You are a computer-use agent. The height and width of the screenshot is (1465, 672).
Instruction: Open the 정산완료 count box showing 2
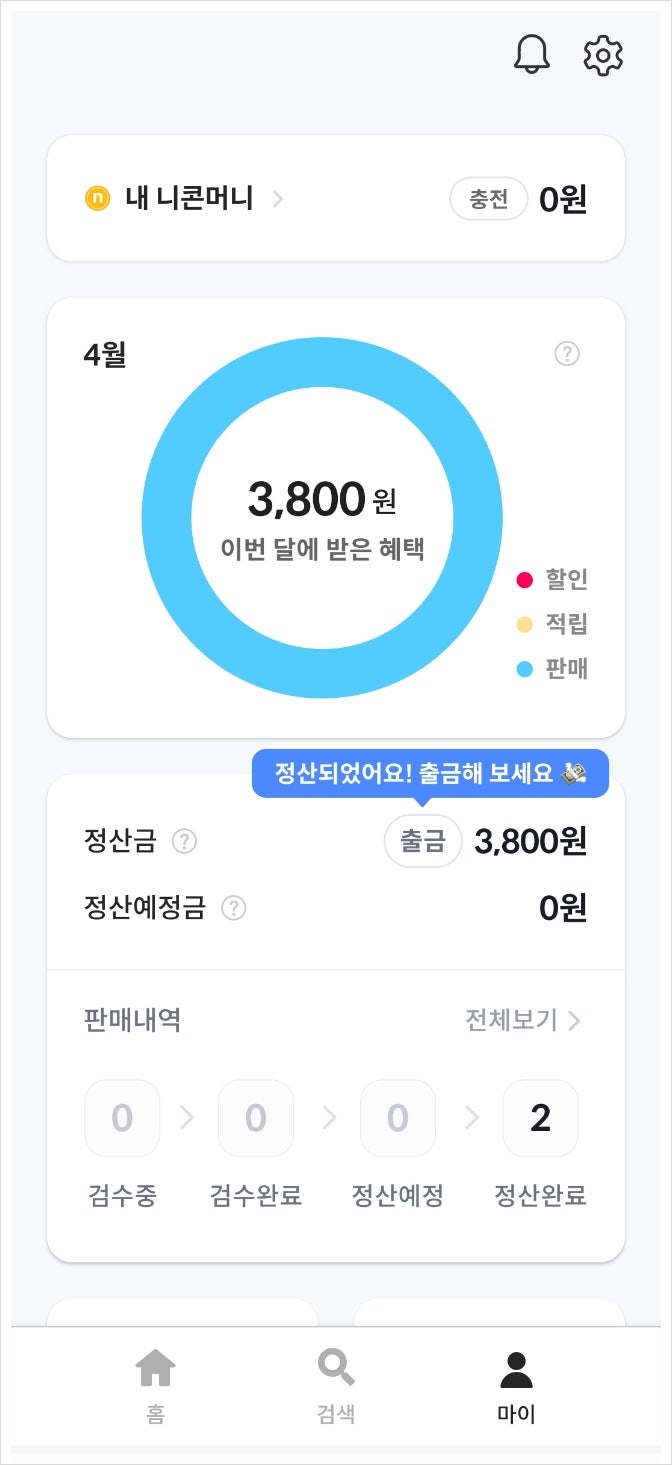click(540, 1118)
